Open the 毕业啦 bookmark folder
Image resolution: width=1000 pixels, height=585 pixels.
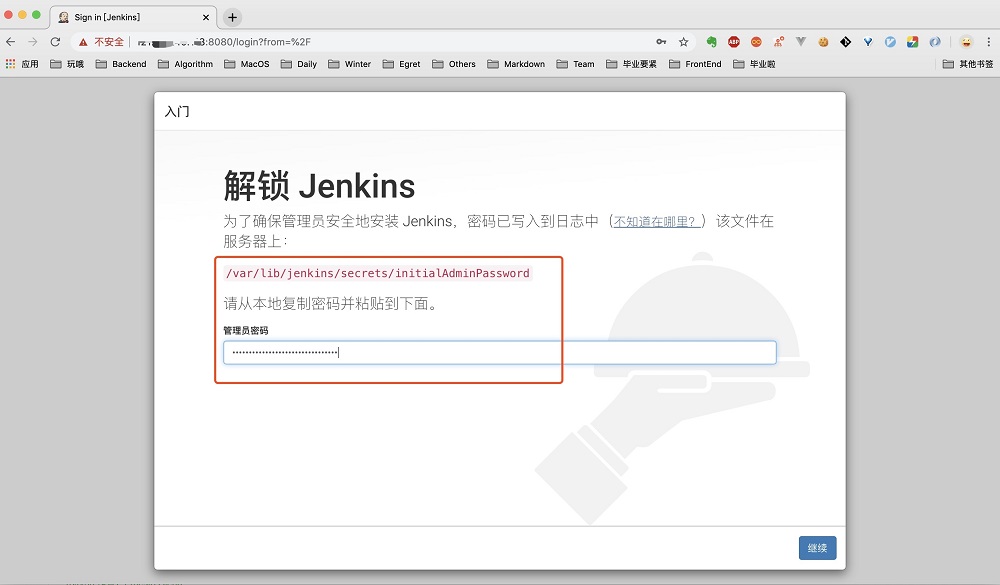click(x=754, y=64)
